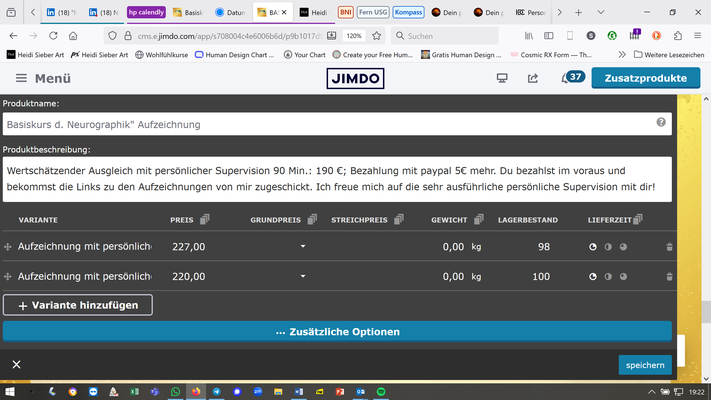Edit the Produktbeschreibung text area

point(337,179)
